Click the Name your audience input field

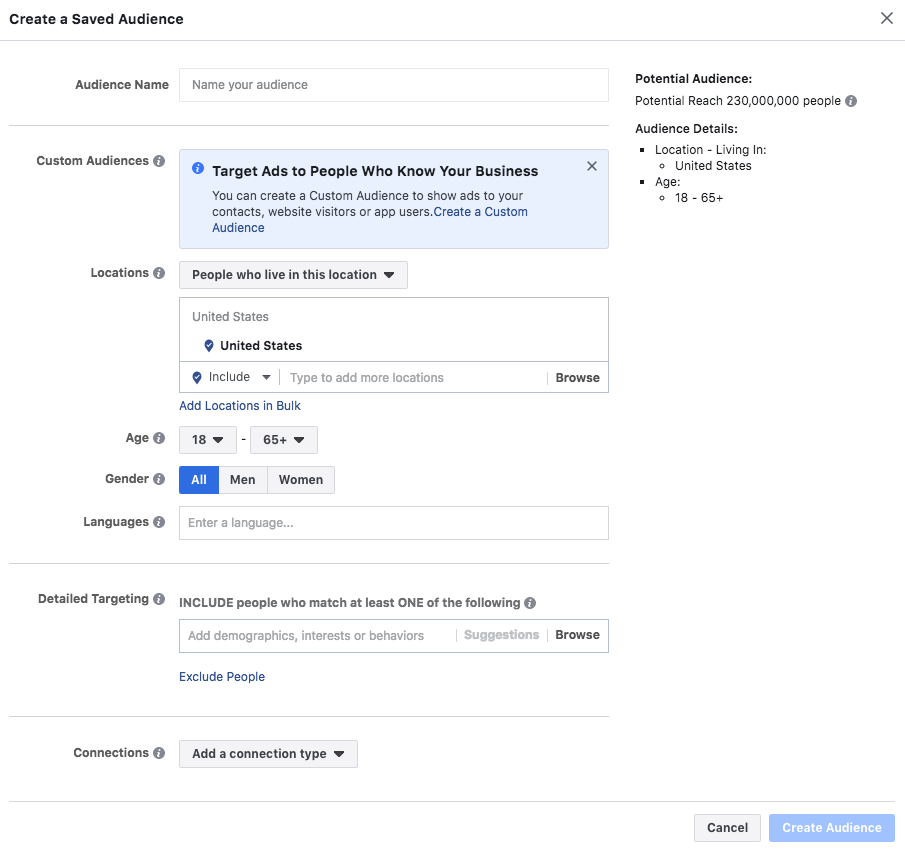pos(393,85)
